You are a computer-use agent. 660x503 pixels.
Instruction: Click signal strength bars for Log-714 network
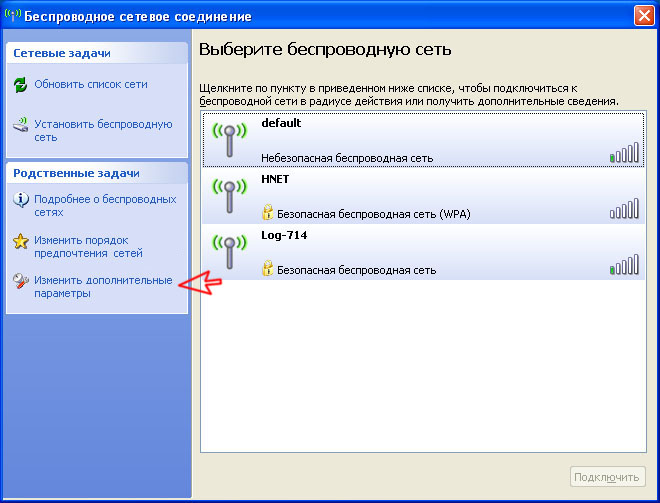point(624,264)
